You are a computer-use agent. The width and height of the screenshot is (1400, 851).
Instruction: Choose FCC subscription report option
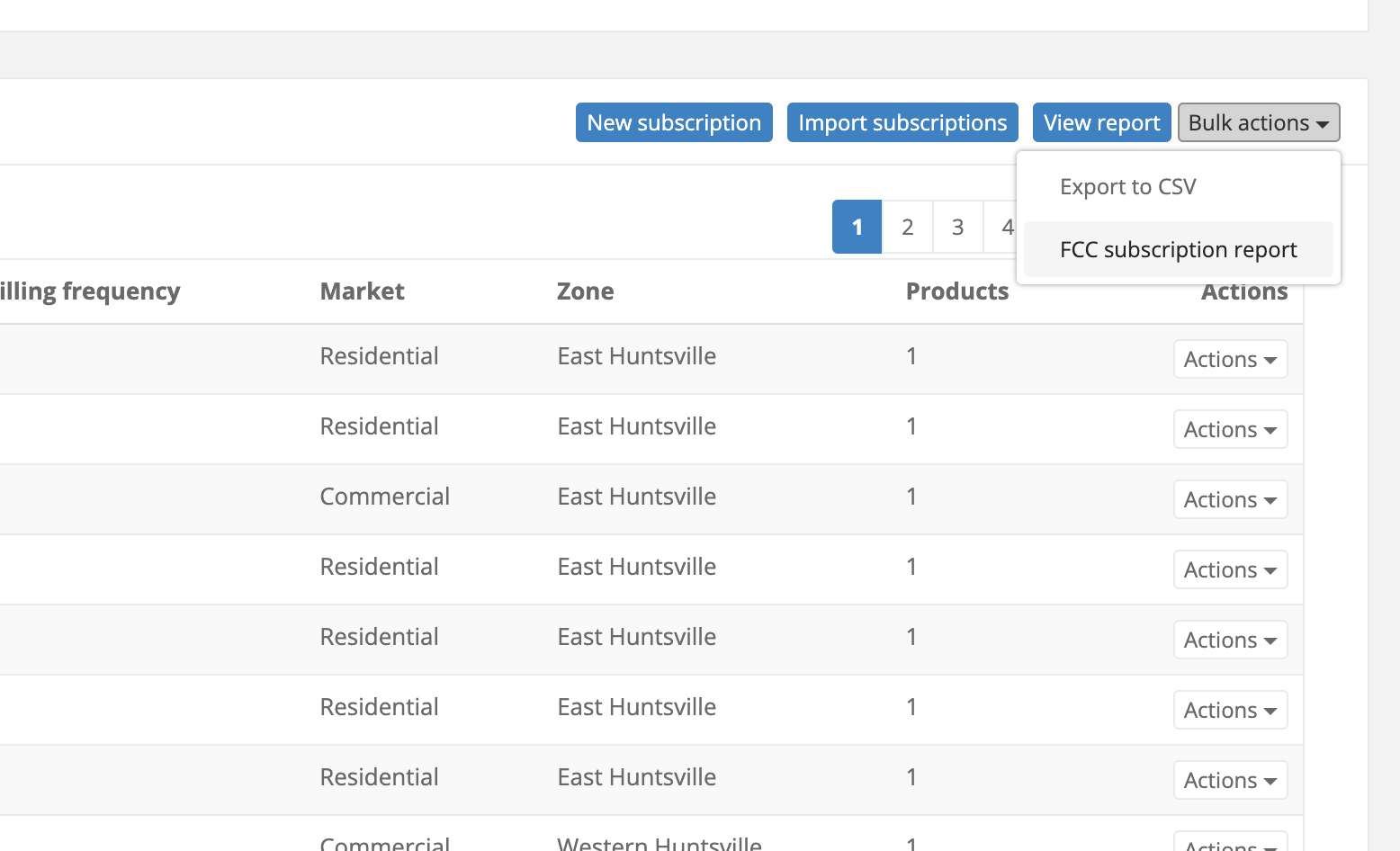click(x=1178, y=250)
